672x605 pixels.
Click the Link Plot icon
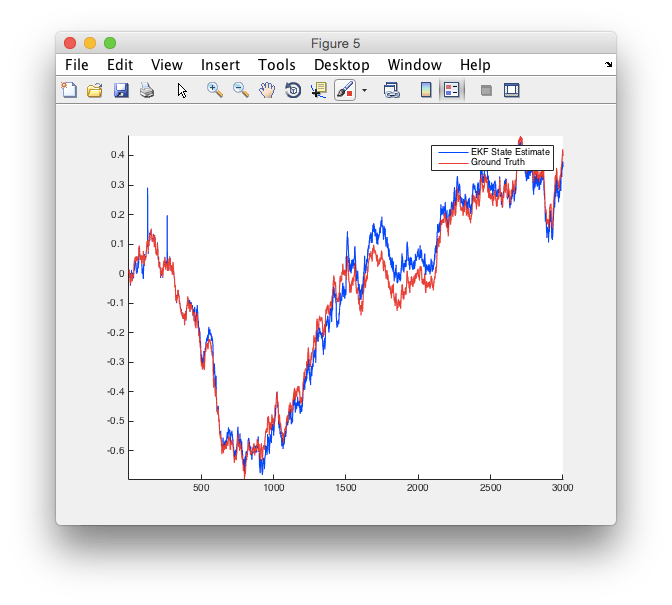pos(392,90)
